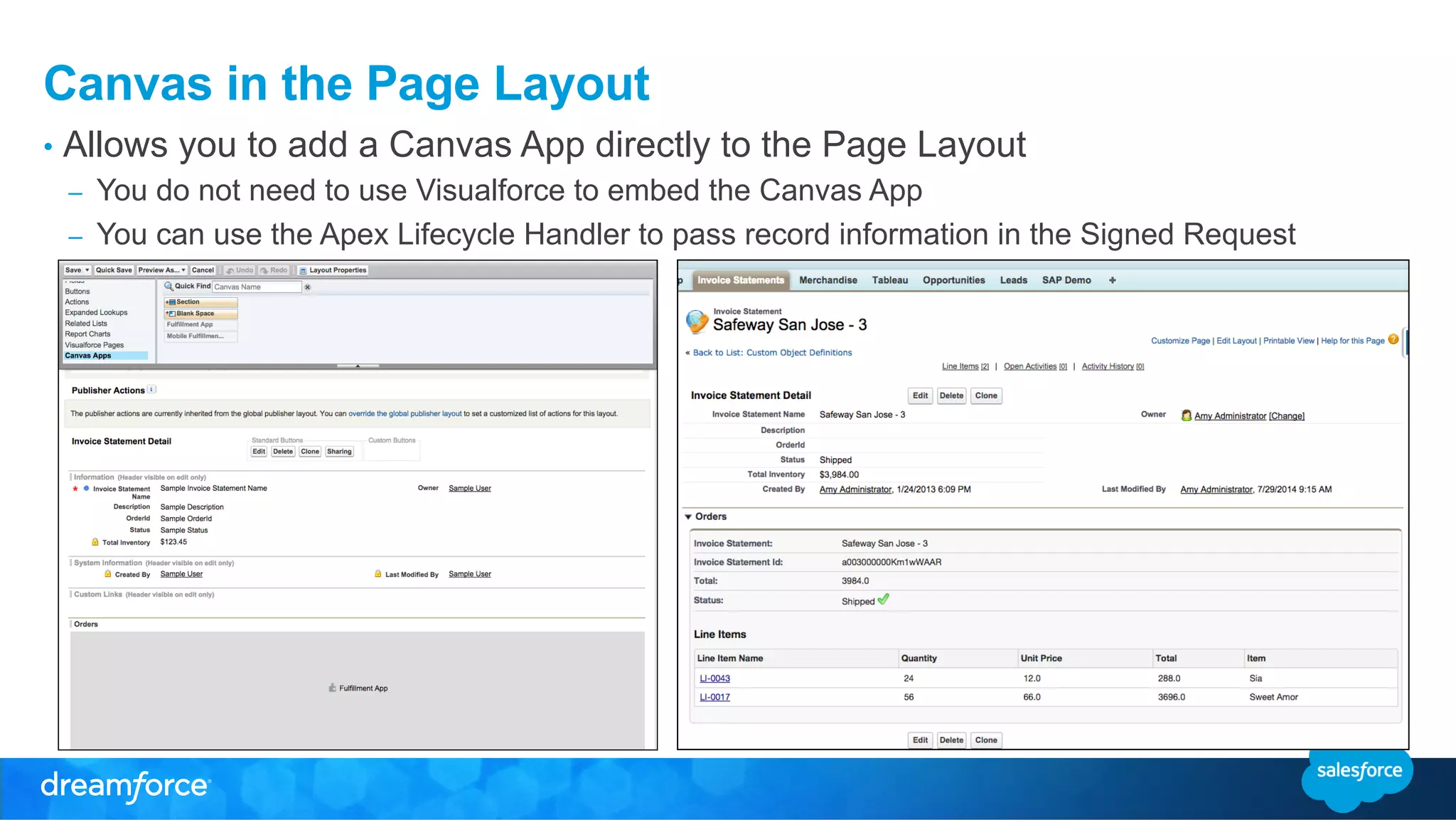Click the orange help question mark icon
The height and width of the screenshot is (820, 1456).
tap(1393, 340)
